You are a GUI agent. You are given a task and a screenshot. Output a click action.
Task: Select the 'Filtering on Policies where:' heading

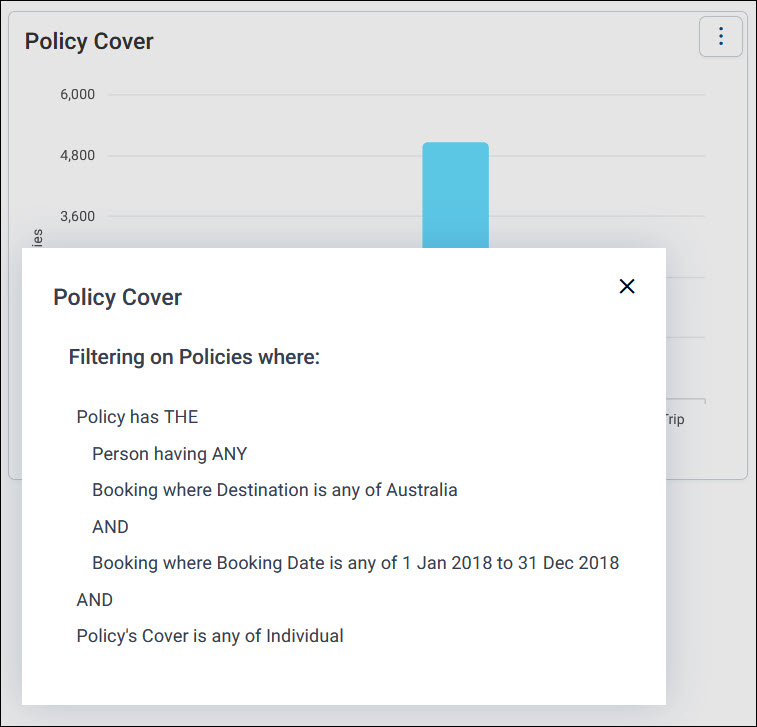click(194, 357)
